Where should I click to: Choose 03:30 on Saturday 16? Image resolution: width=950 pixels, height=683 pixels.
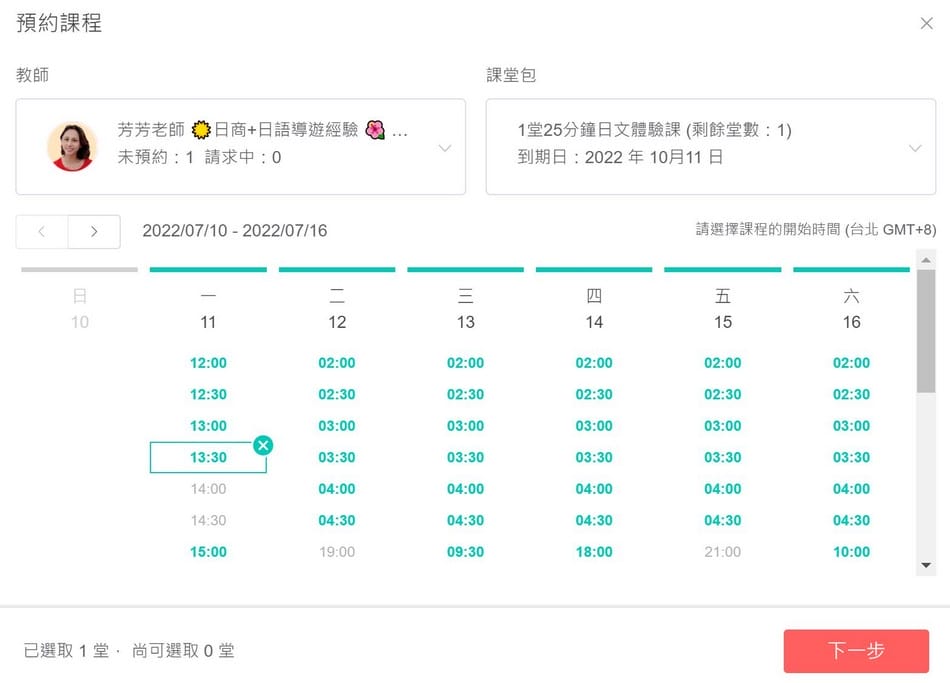point(851,458)
